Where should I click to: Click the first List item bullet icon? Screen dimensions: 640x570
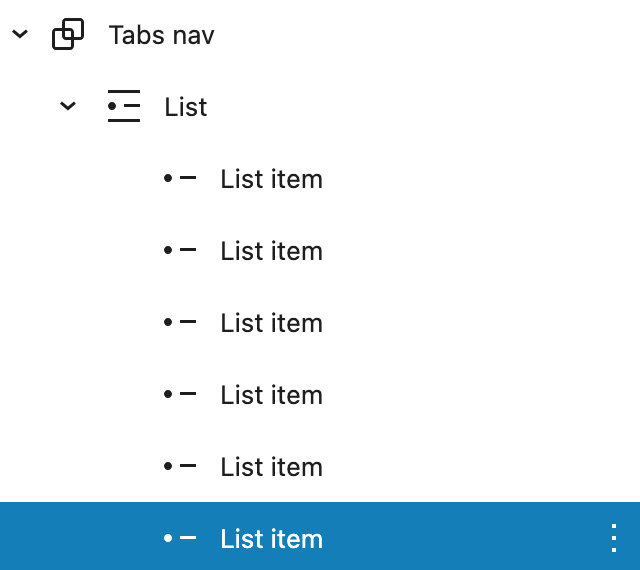(180, 178)
